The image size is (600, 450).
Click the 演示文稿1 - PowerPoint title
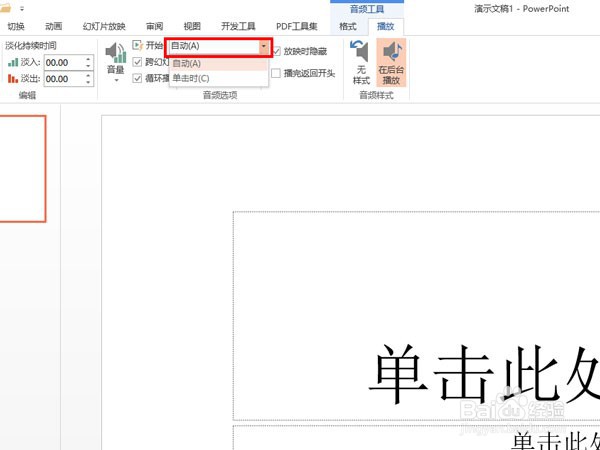[x=522, y=8]
